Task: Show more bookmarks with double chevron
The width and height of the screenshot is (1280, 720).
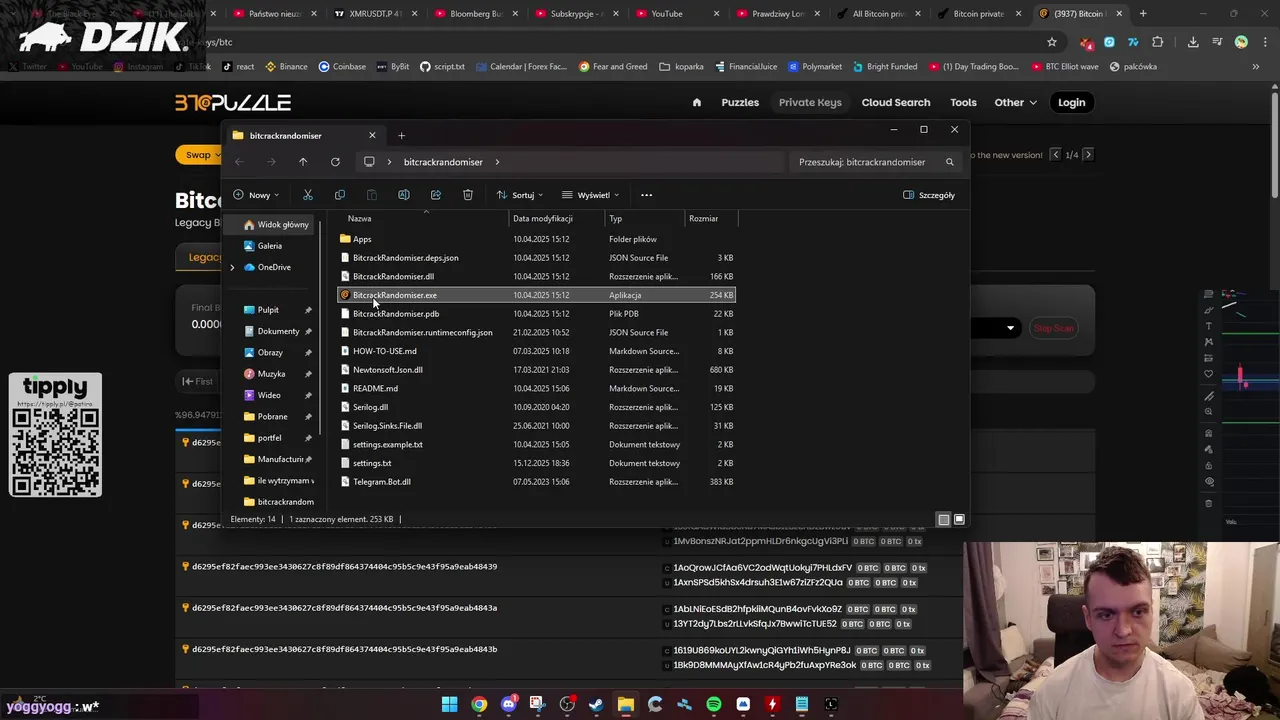Action: tap(1256, 66)
